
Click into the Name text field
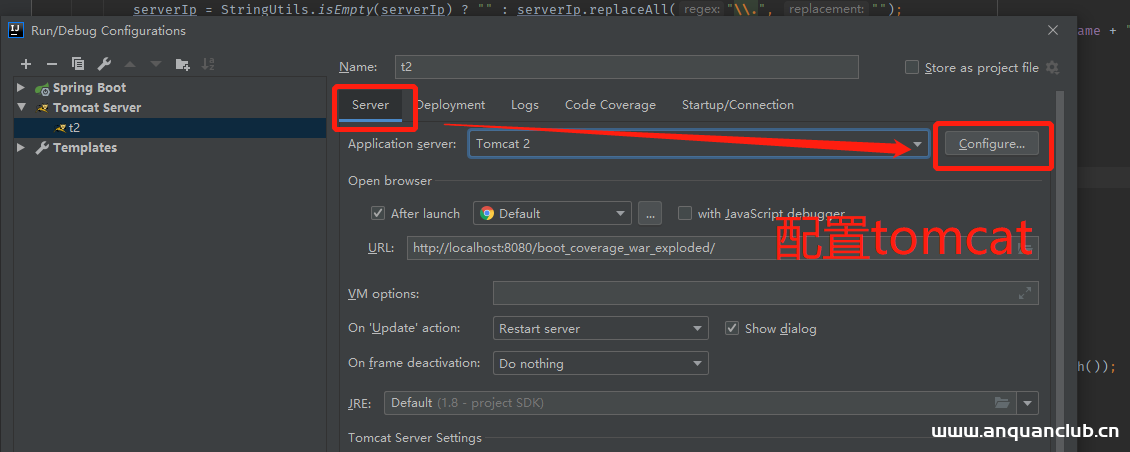point(626,67)
